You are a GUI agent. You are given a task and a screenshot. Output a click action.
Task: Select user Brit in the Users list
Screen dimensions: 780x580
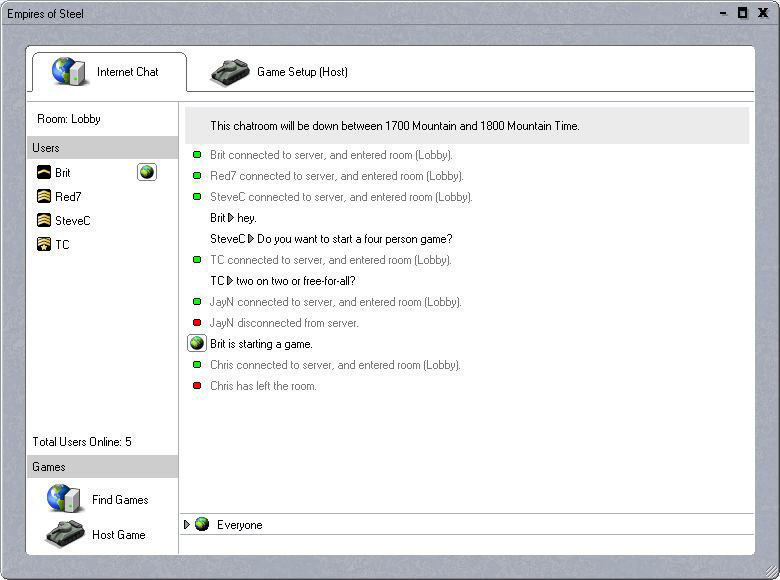(x=63, y=173)
